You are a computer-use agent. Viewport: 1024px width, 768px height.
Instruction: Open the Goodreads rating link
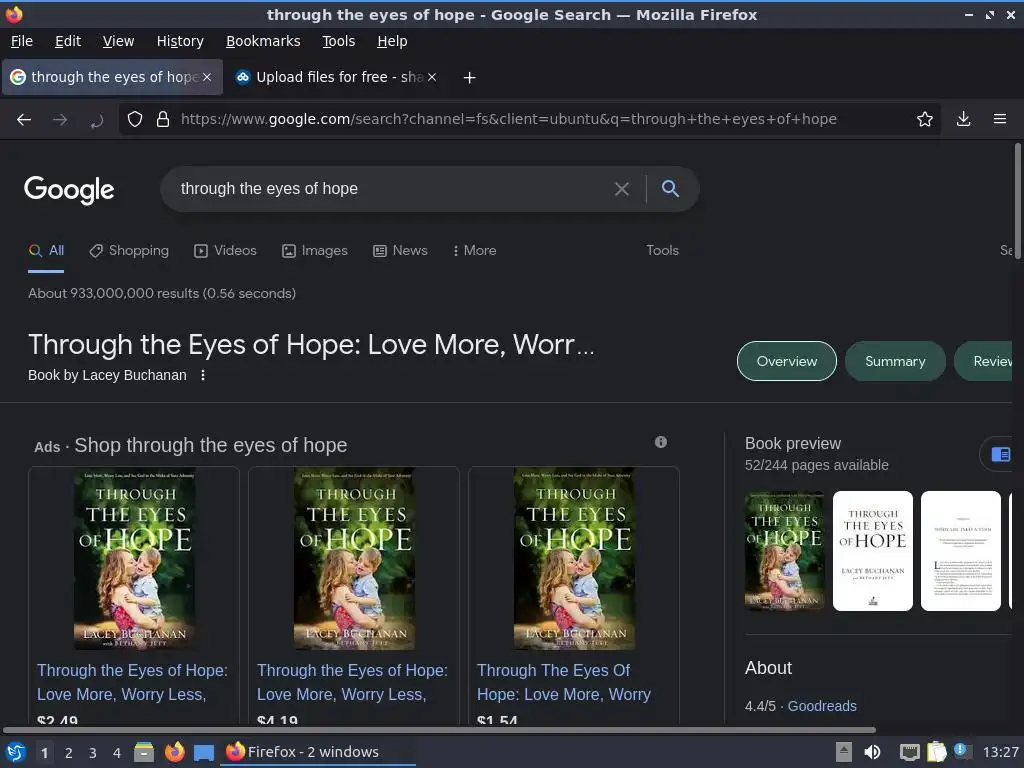pyautogui.click(x=822, y=706)
